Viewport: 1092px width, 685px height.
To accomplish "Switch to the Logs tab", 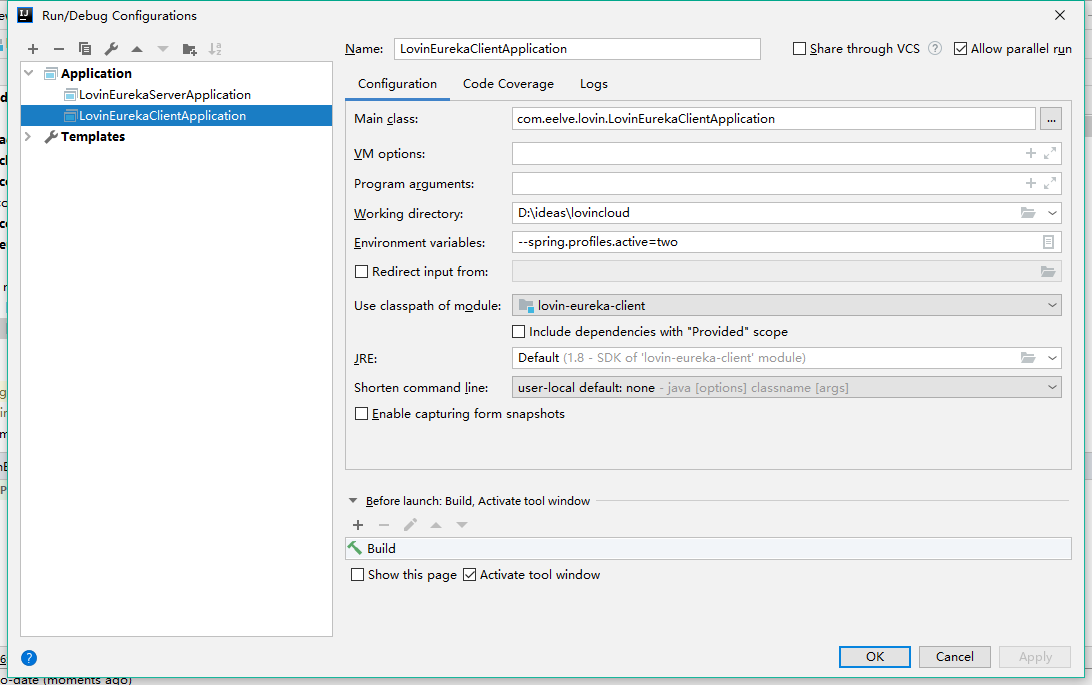I will point(593,84).
